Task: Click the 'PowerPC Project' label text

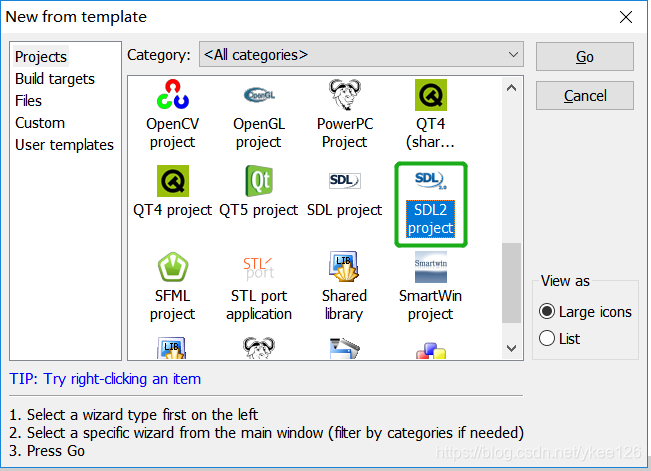Action: (345, 133)
